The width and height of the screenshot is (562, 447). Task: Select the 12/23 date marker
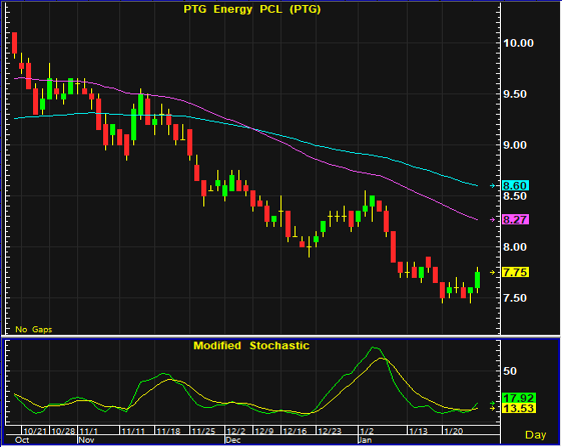330,431
